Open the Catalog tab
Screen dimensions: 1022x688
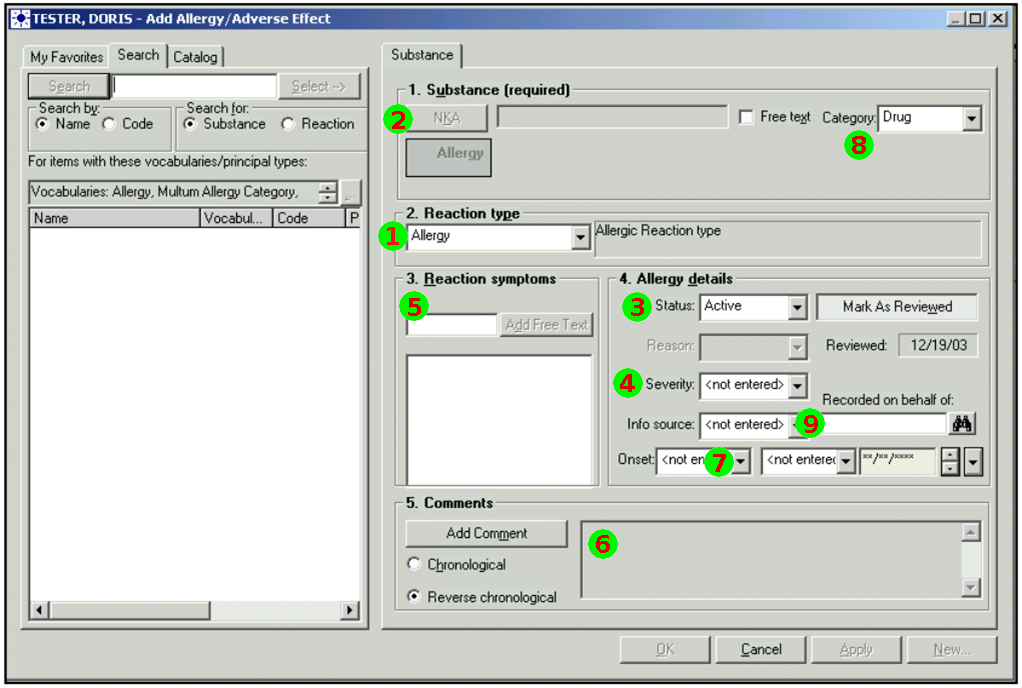click(195, 57)
